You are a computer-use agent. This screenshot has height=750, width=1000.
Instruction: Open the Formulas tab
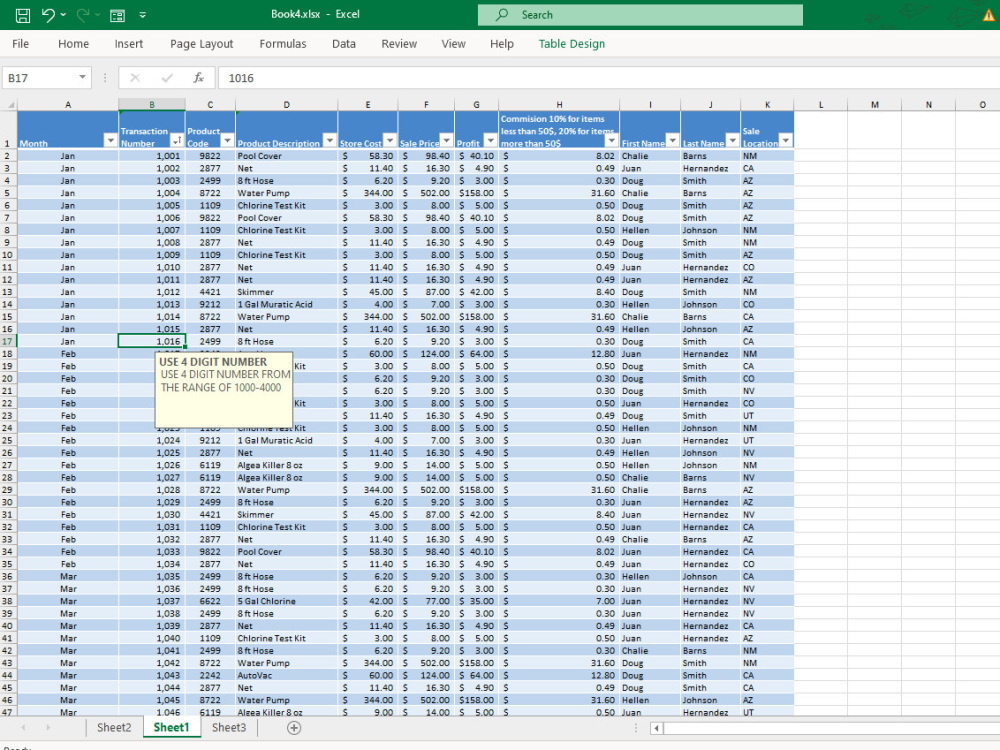click(283, 43)
